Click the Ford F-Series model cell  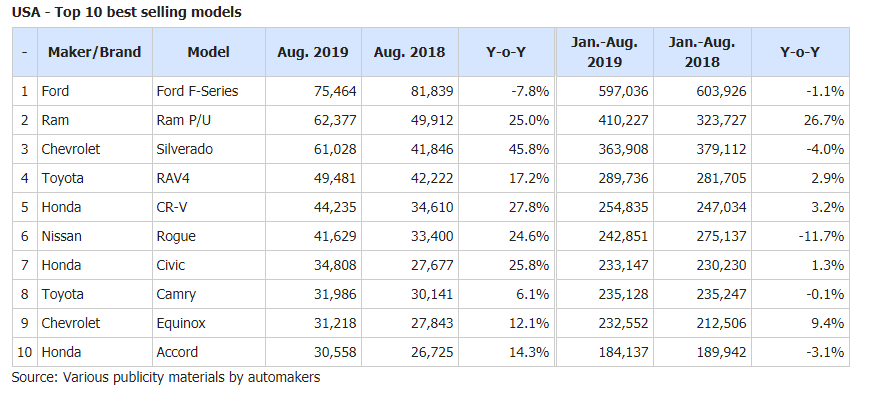(x=209, y=91)
